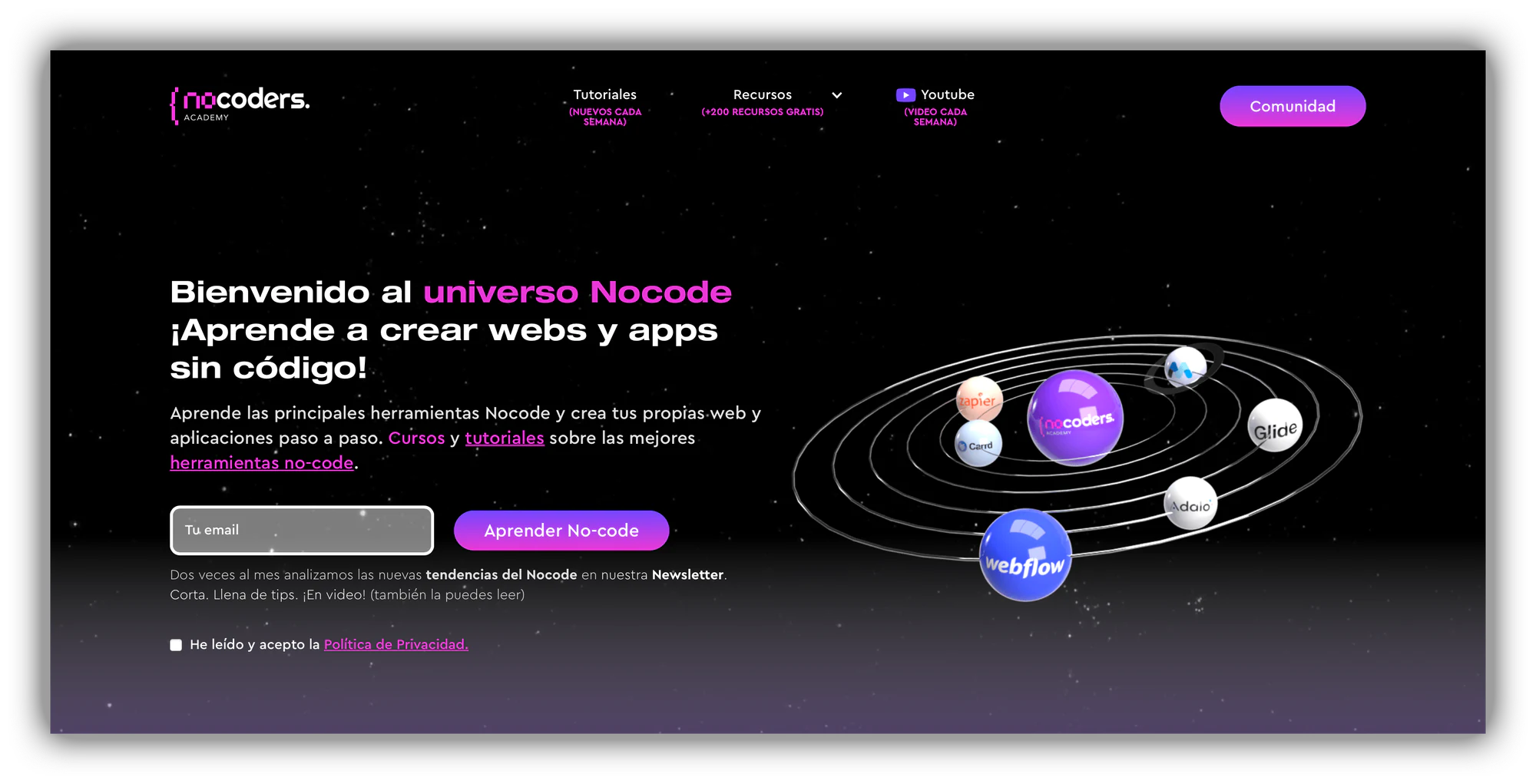1536x784 pixels.
Task: Click the Adalo planet sphere
Action: click(x=1191, y=504)
